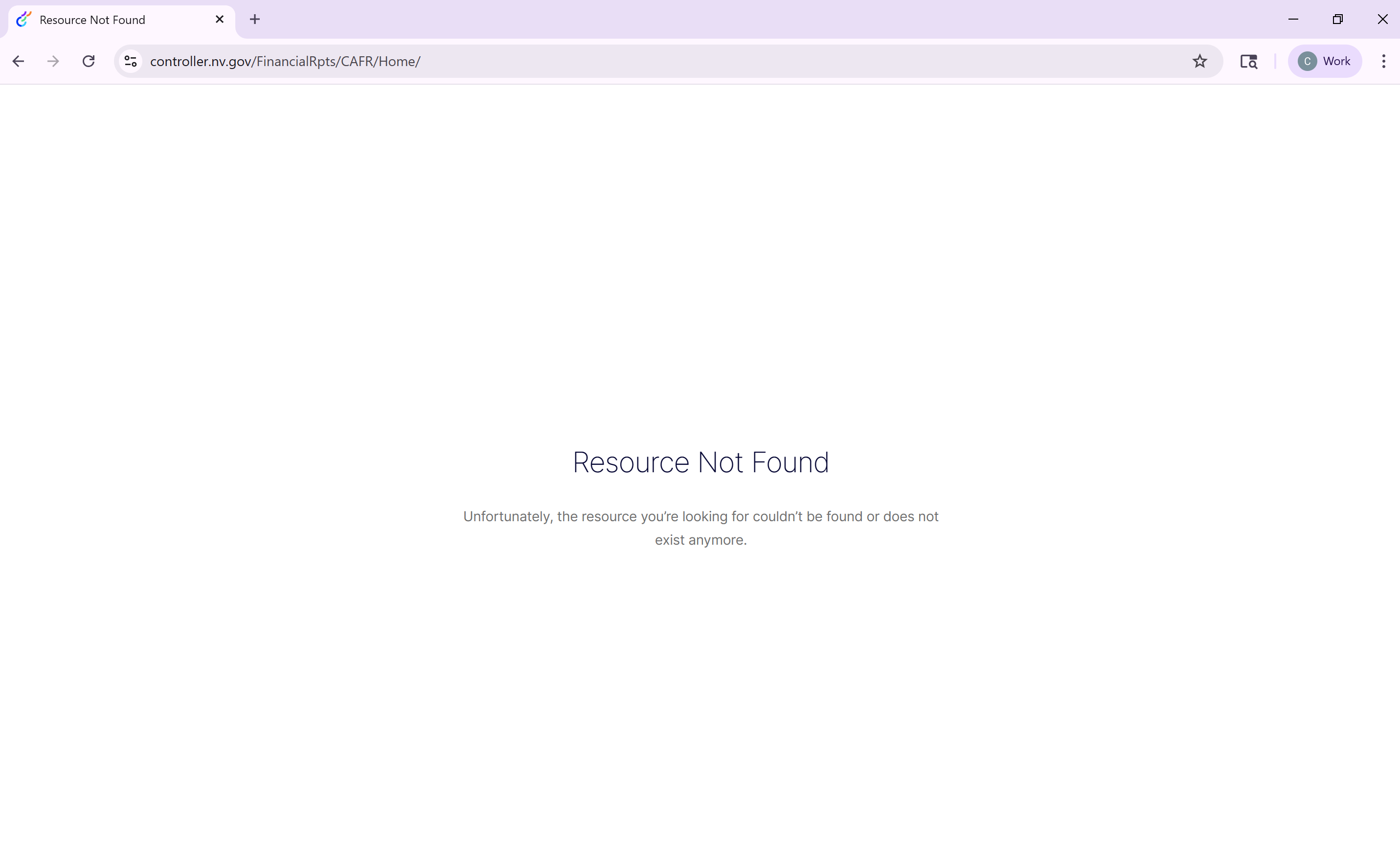This screenshot has width=1400, height=853.
Task: Reload the current page
Action: coord(89,61)
